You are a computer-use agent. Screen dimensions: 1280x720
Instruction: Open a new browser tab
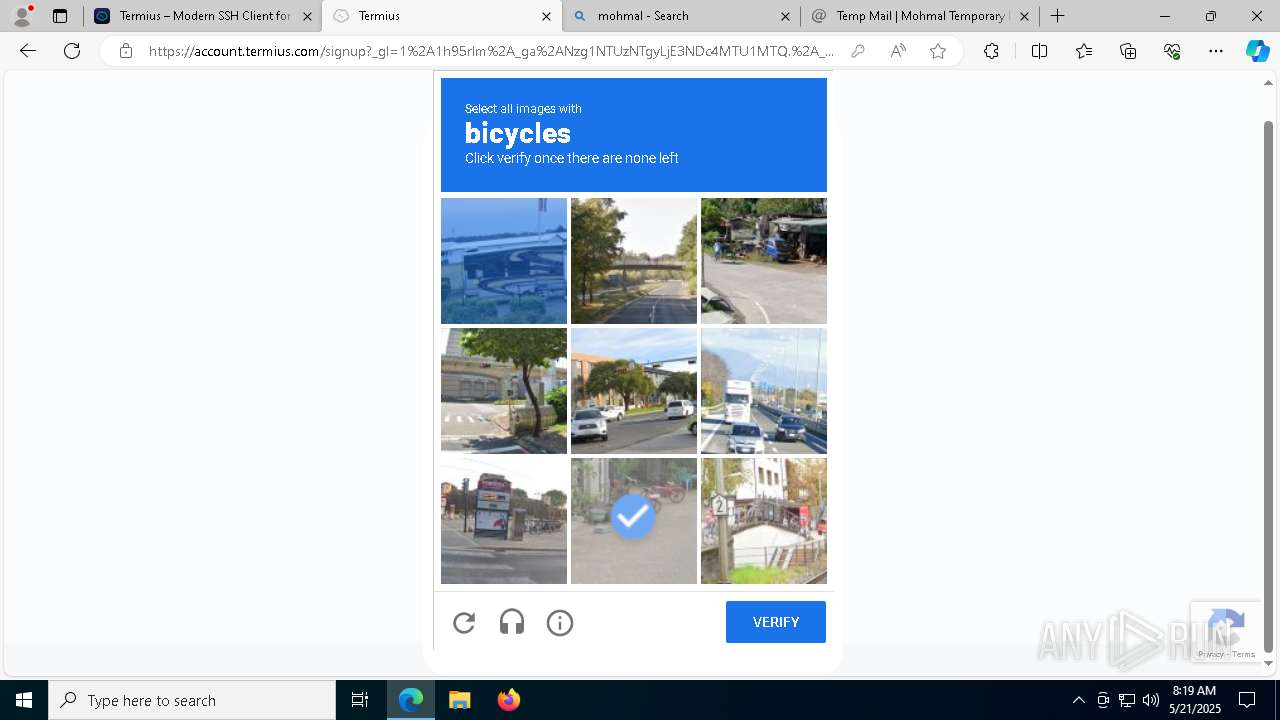pyautogui.click(x=1057, y=16)
